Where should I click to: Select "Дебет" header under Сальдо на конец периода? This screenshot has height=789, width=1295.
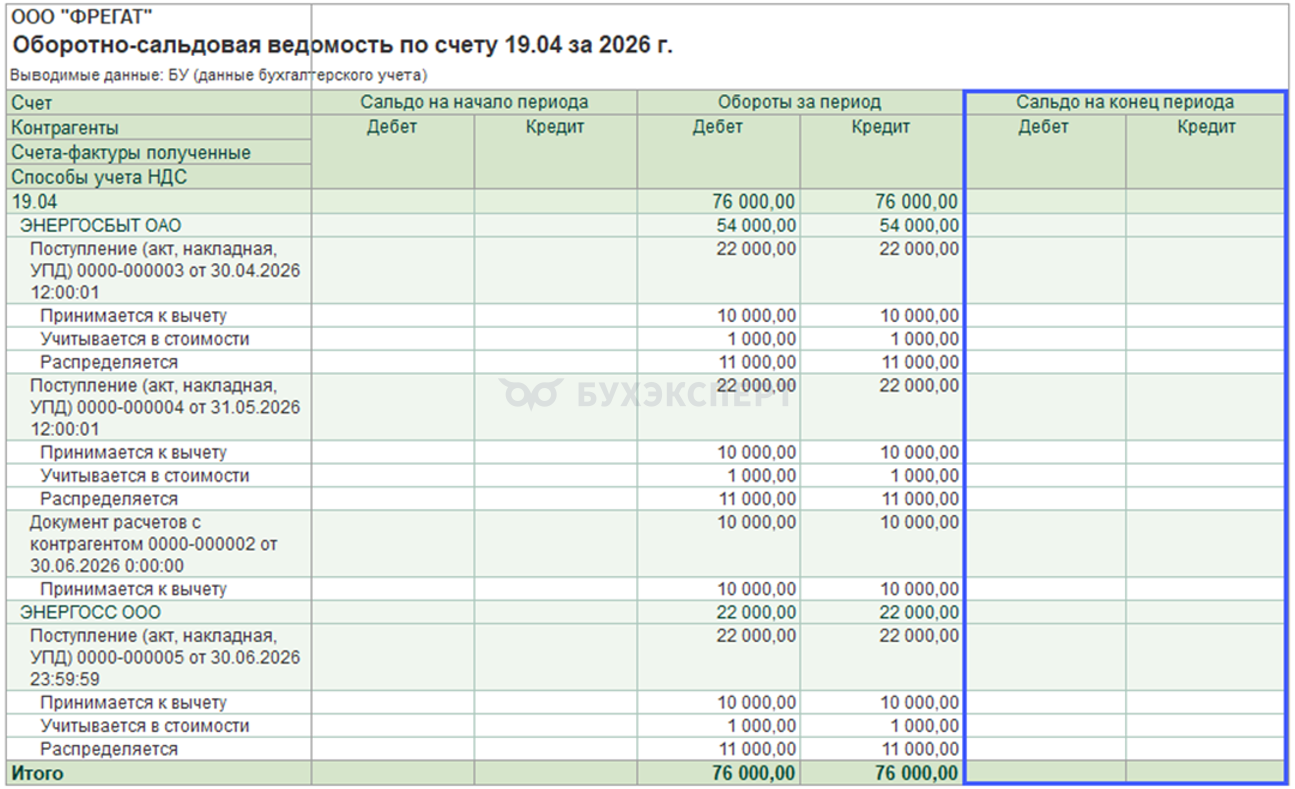point(1044,127)
